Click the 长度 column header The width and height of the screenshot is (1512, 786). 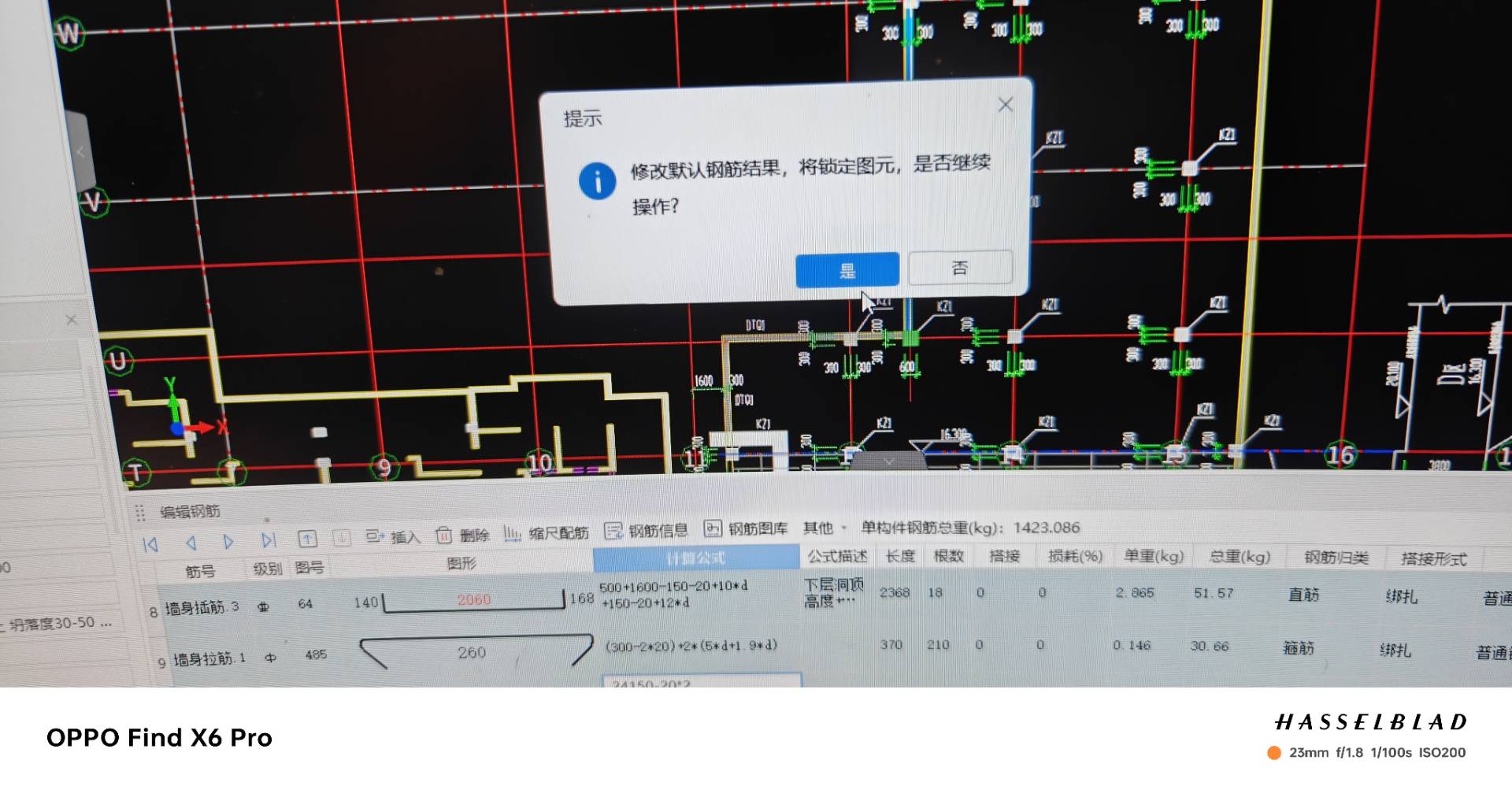tap(900, 556)
